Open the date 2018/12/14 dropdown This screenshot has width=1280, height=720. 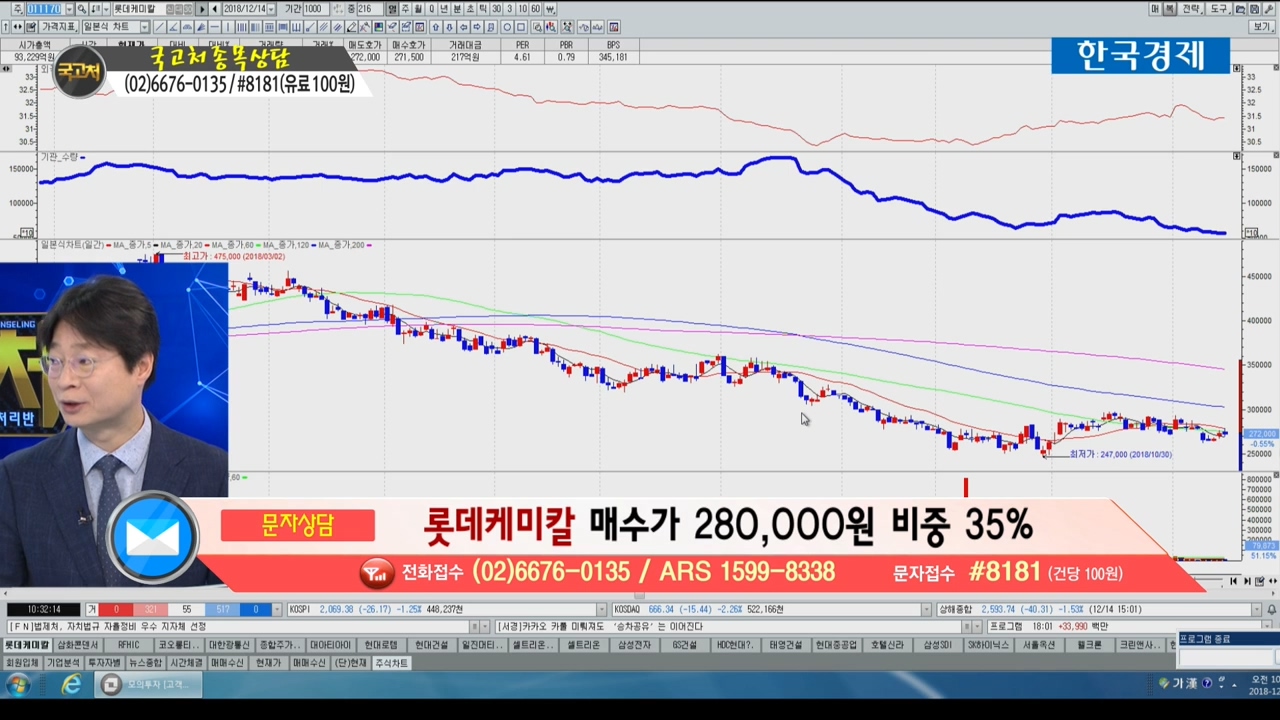pyautogui.click(x=272, y=9)
